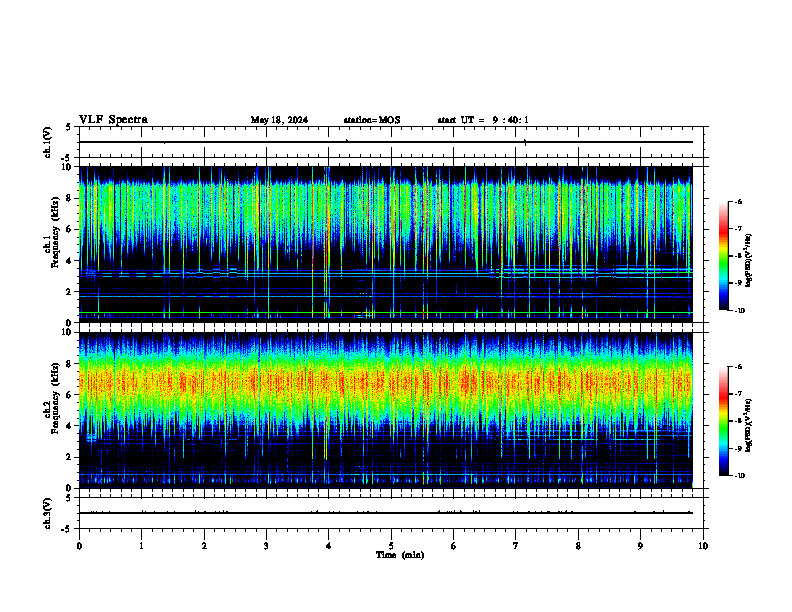Viewport: 792px width, 612px height.
Task: Click the 'VLF Spectra' plot title
Action: click(x=113, y=120)
